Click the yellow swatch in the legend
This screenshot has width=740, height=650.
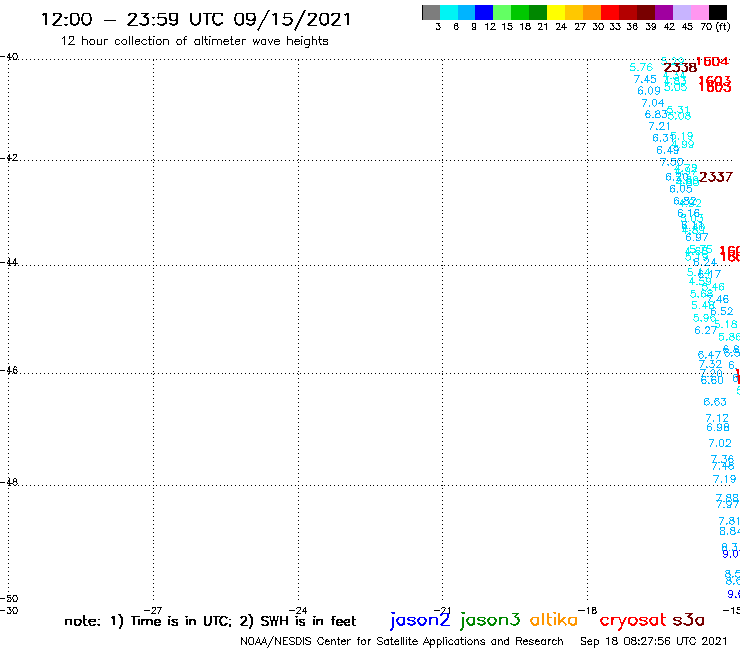556,12
